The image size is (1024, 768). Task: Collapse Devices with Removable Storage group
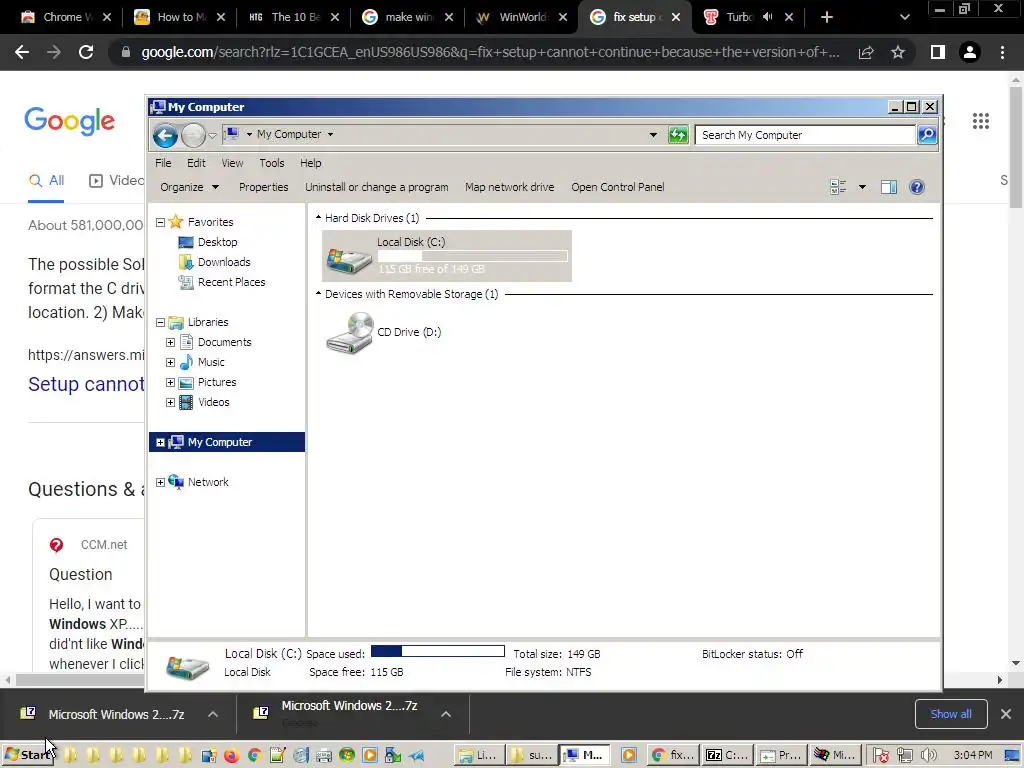(319, 294)
